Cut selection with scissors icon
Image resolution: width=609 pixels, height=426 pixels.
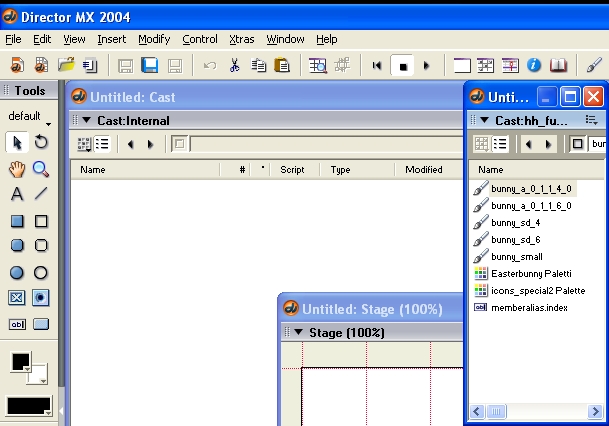(x=234, y=65)
